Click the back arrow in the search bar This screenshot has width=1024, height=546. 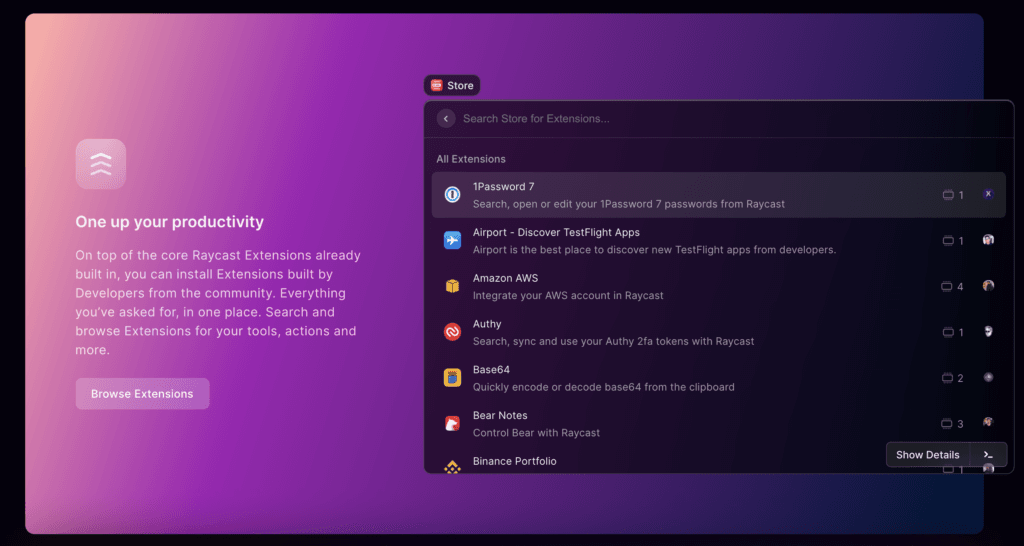pos(446,119)
